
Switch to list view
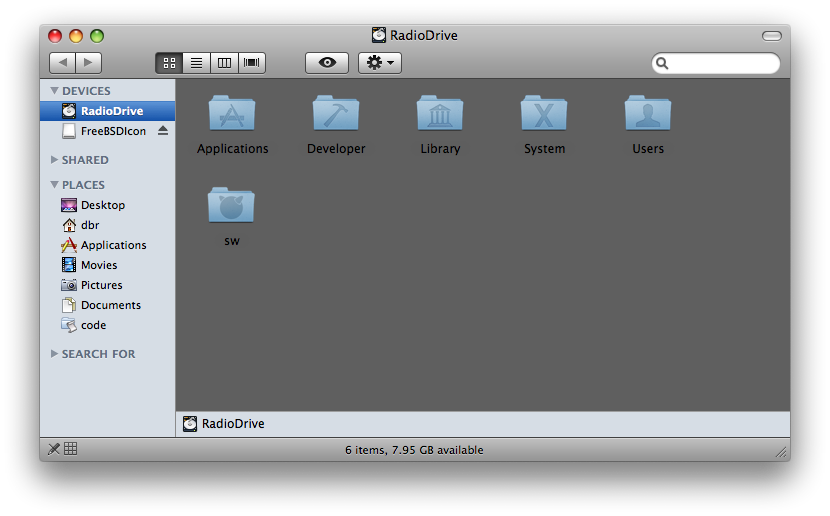196,63
